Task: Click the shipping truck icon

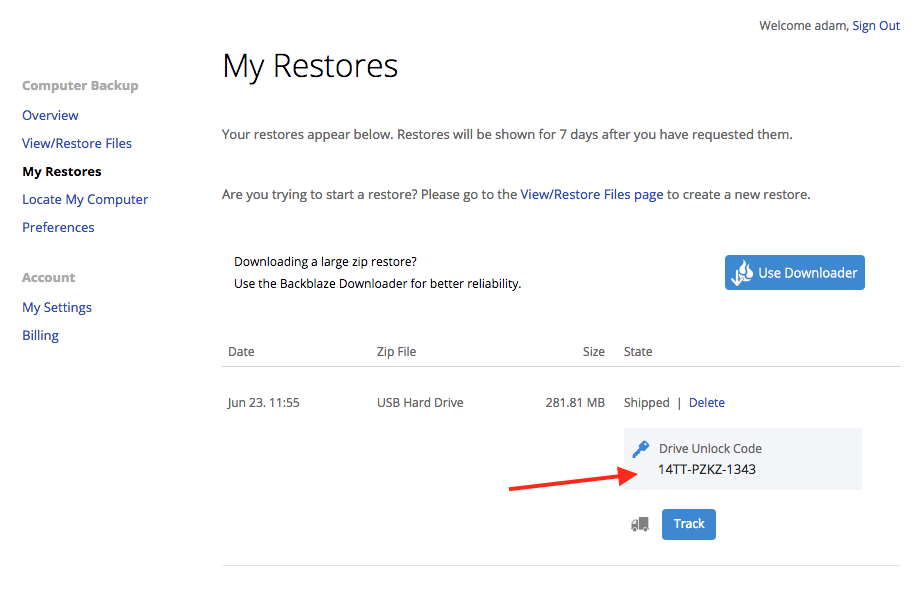Action: click(x=640, y=524)
